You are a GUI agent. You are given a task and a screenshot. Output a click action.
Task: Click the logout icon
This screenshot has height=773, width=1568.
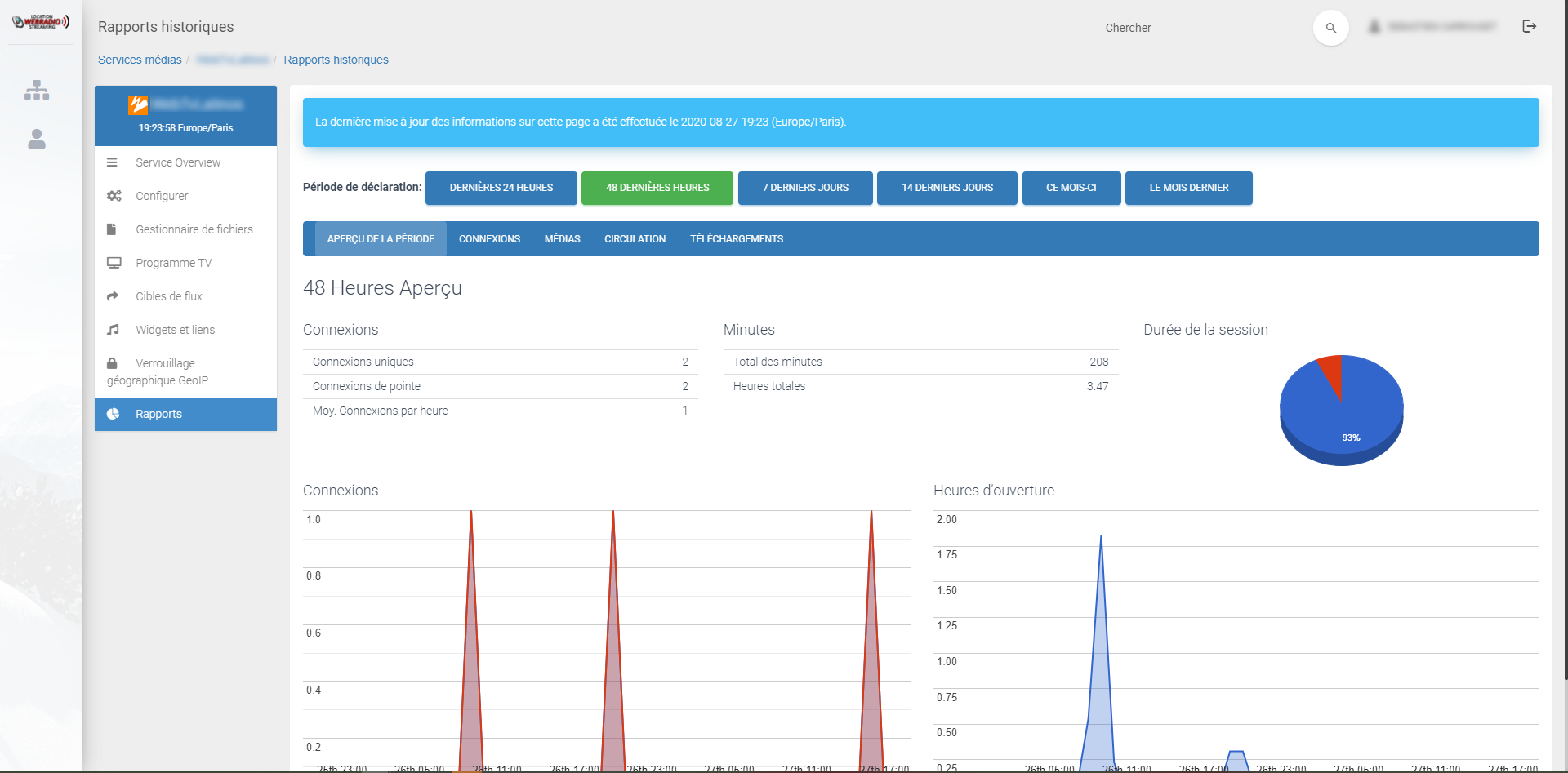click(x=1530, y=27)
